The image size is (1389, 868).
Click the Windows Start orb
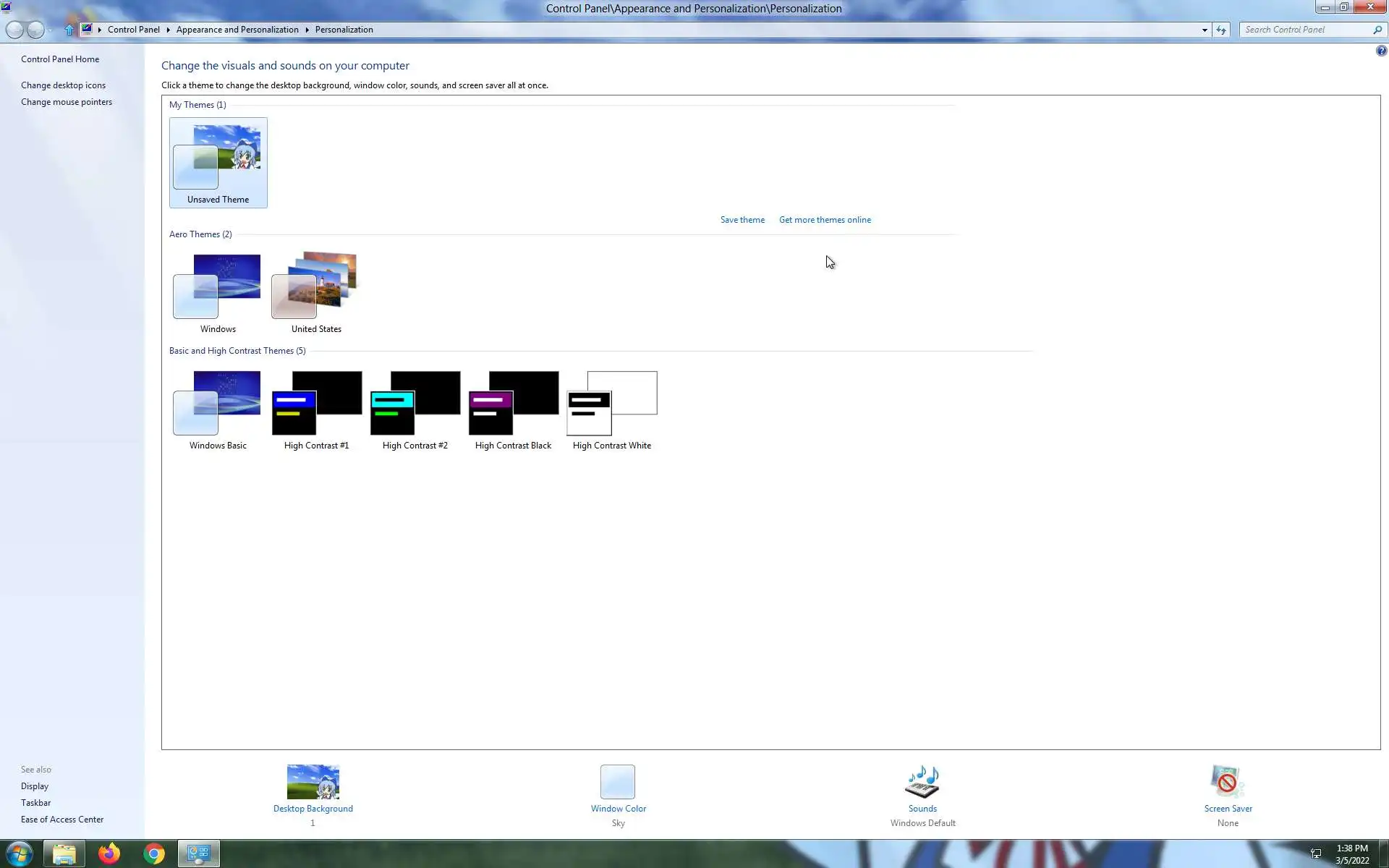pos(20,854)
